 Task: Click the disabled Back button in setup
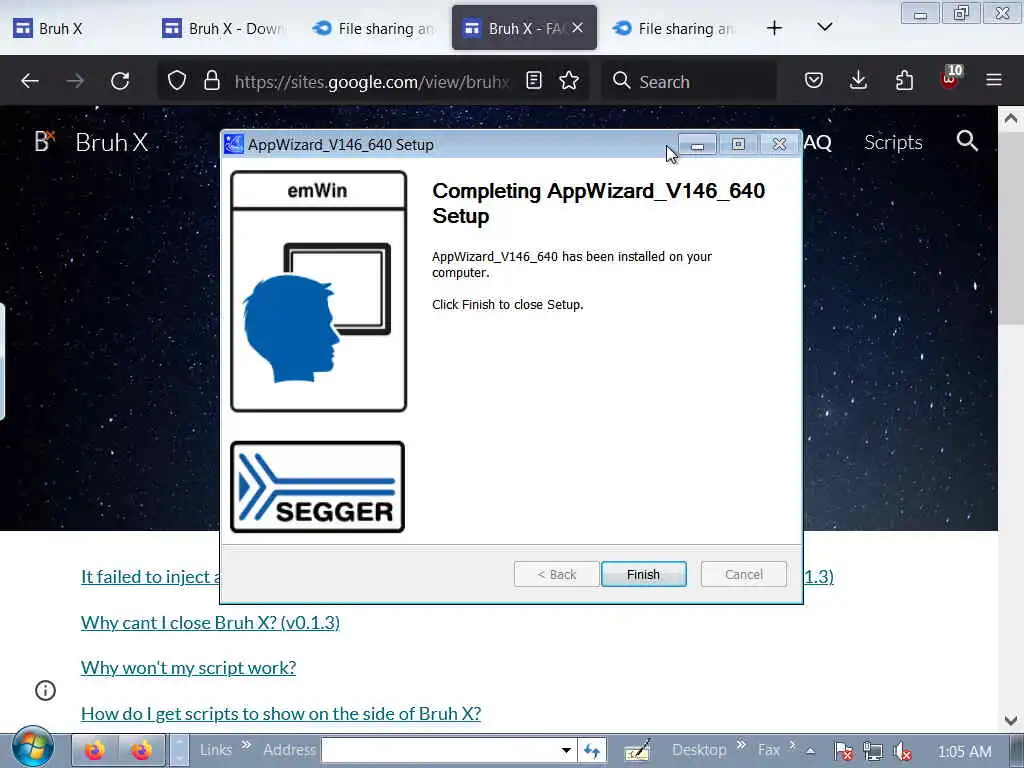click(x=556, y=574)
